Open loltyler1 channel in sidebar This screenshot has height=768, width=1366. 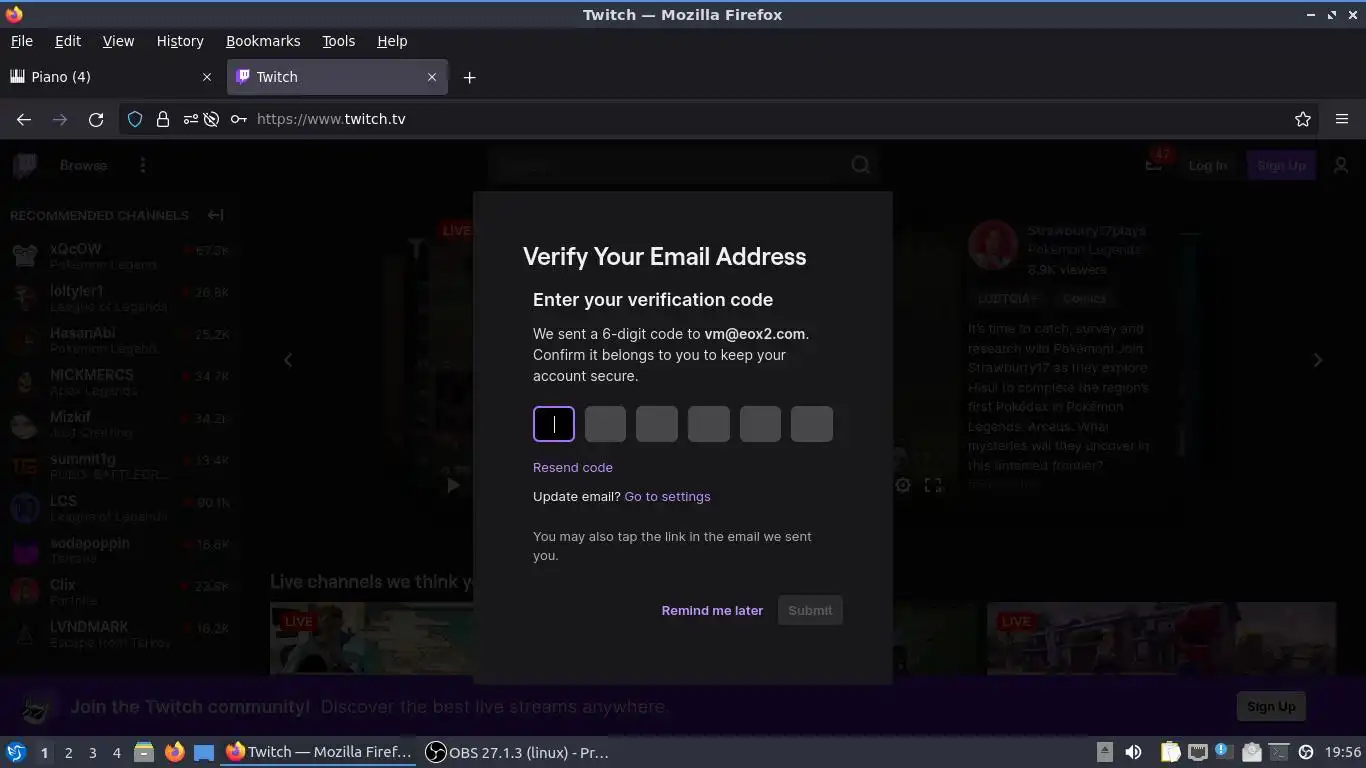(120, 298)
